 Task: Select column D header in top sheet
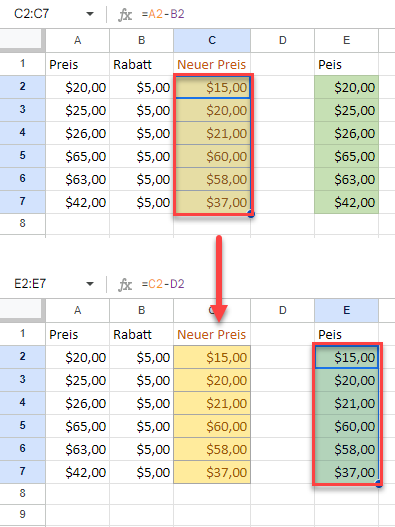pos(282,41)
